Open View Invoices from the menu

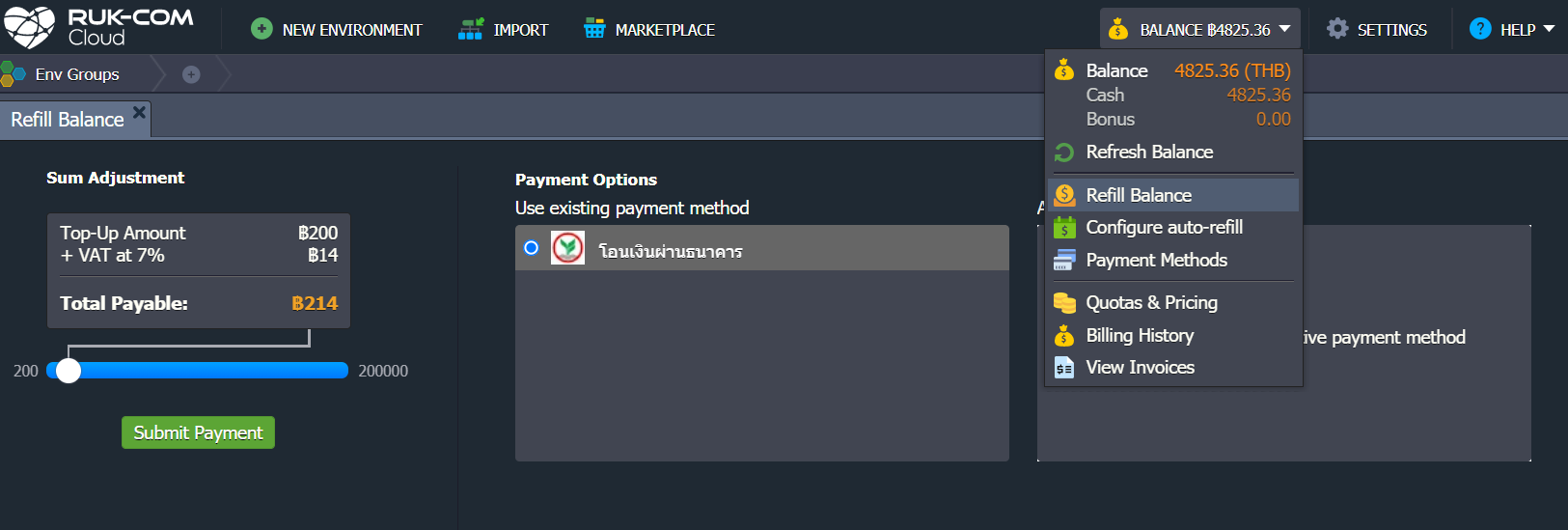tap(1140, 368)
